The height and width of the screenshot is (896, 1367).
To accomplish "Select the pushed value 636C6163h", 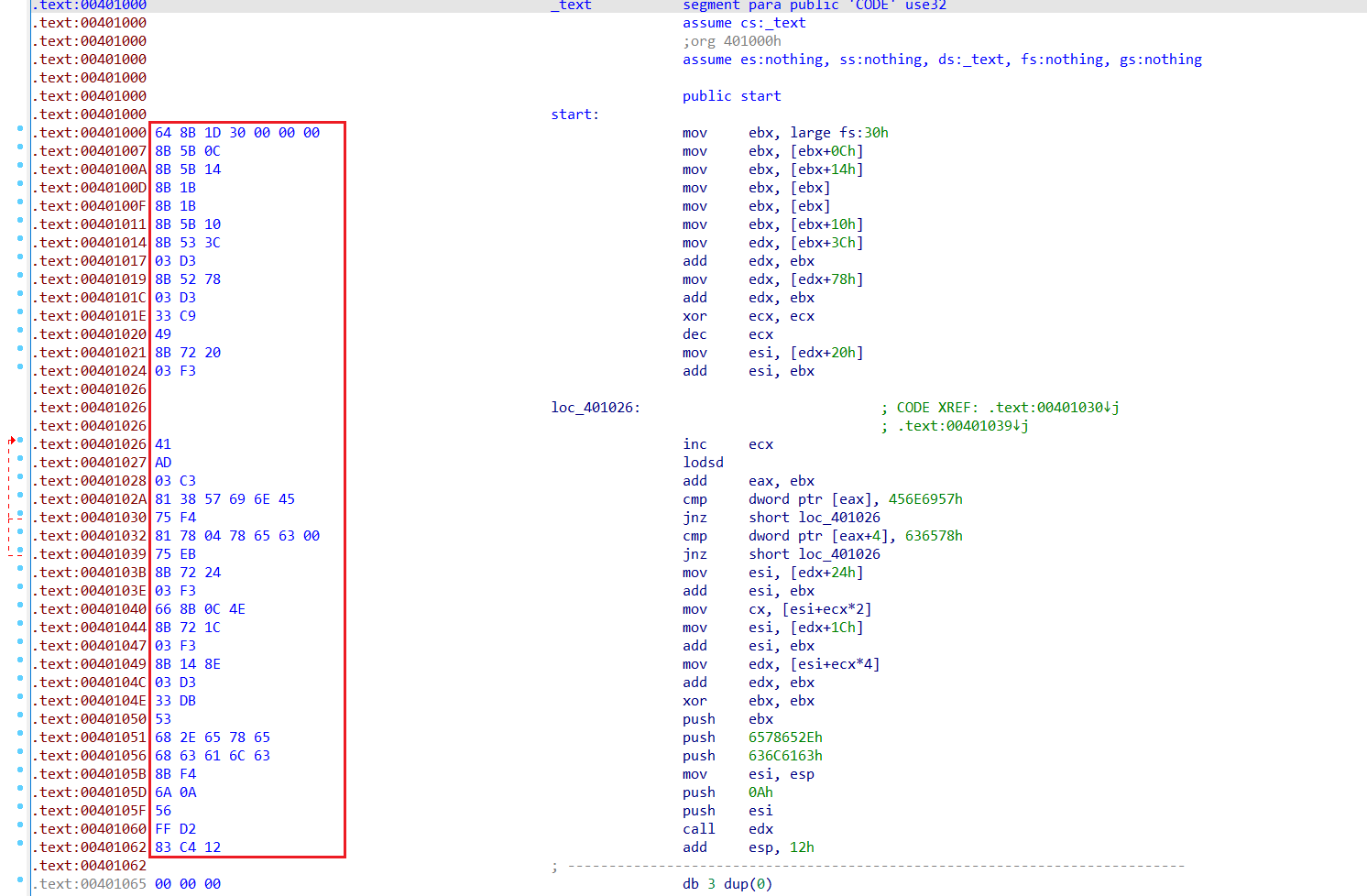I will point(785,756).
